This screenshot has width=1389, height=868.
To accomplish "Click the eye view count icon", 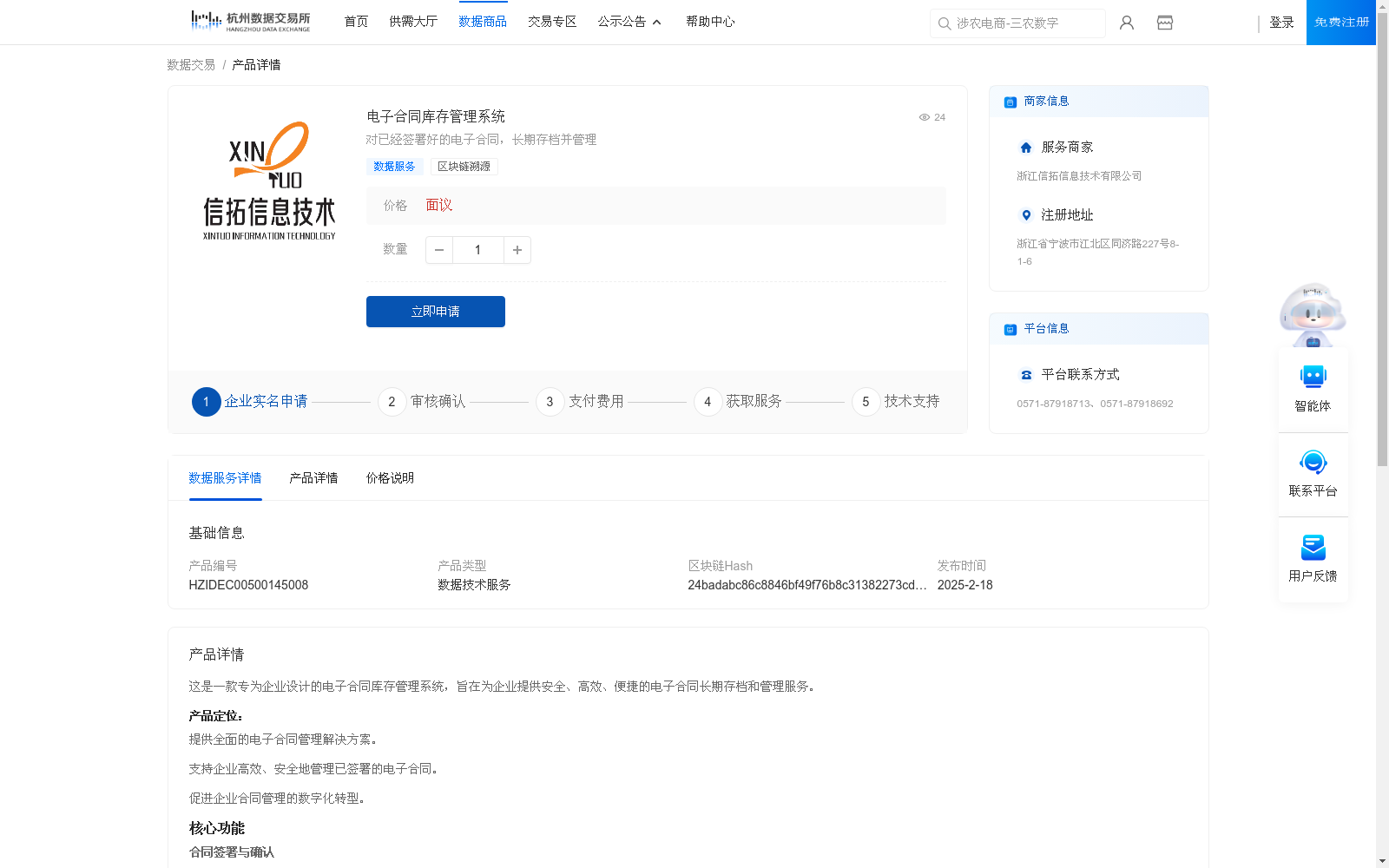I will point(925,117).
